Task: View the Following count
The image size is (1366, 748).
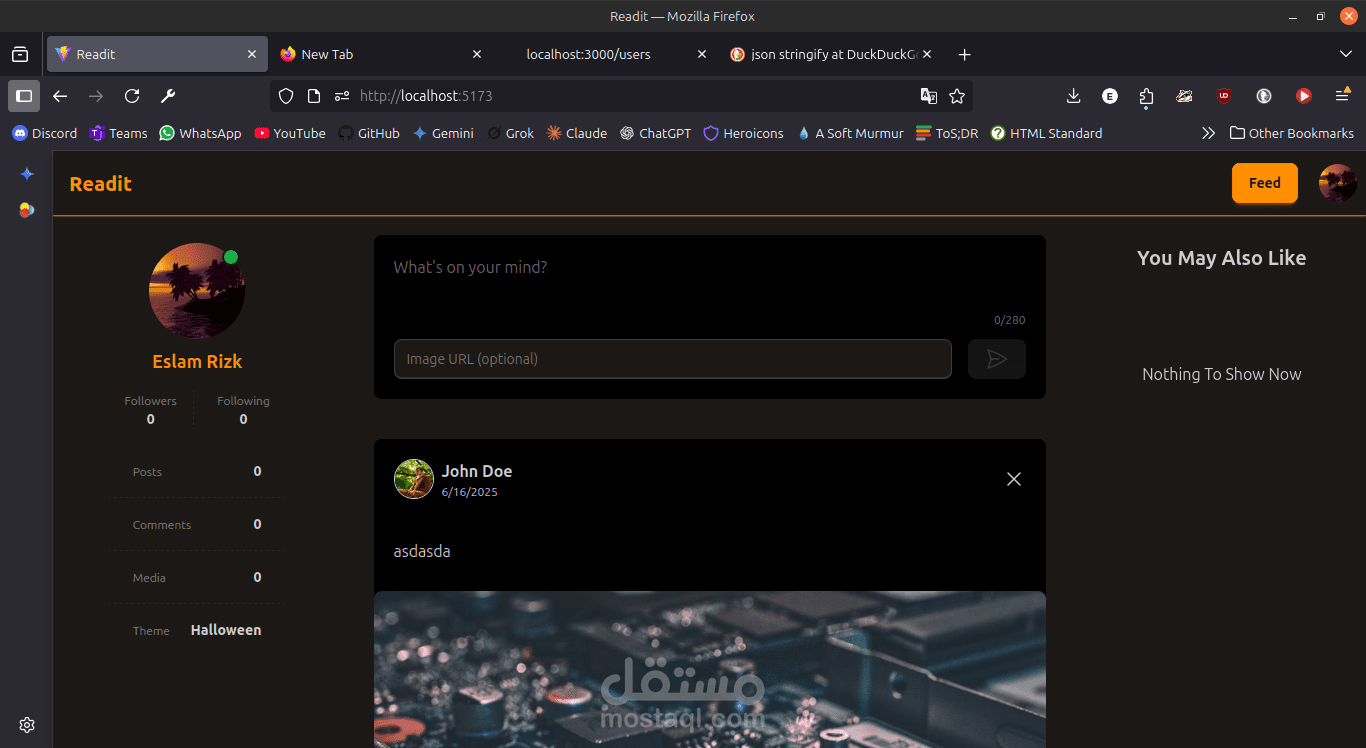Action: click(243, 410)
